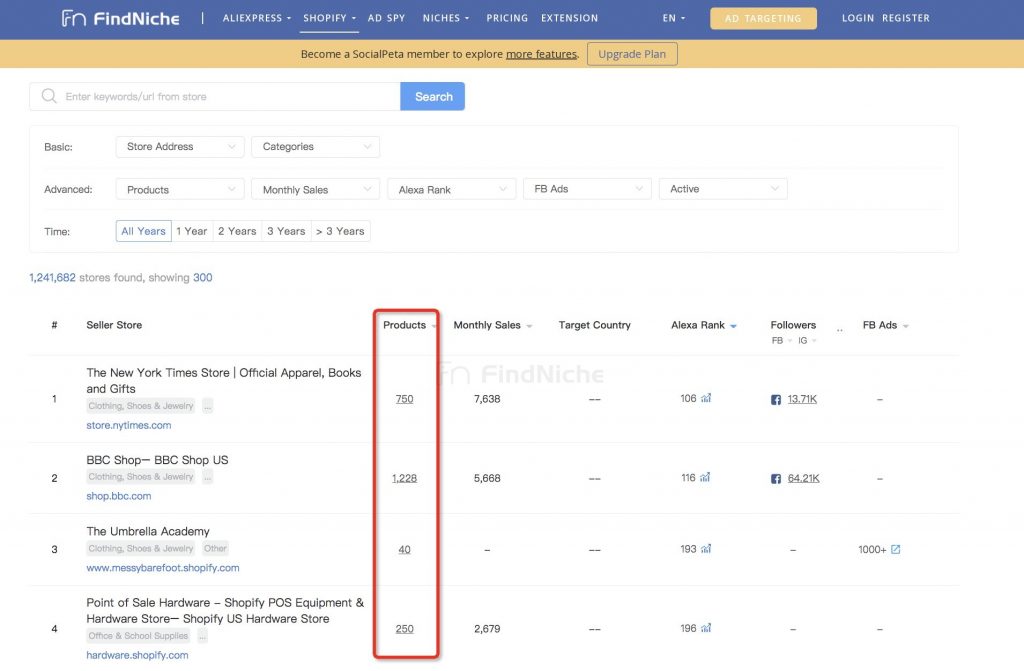Click the AD TARGETING button
This screenshot has height=671, width=1024.
click(x=763, y=18)
